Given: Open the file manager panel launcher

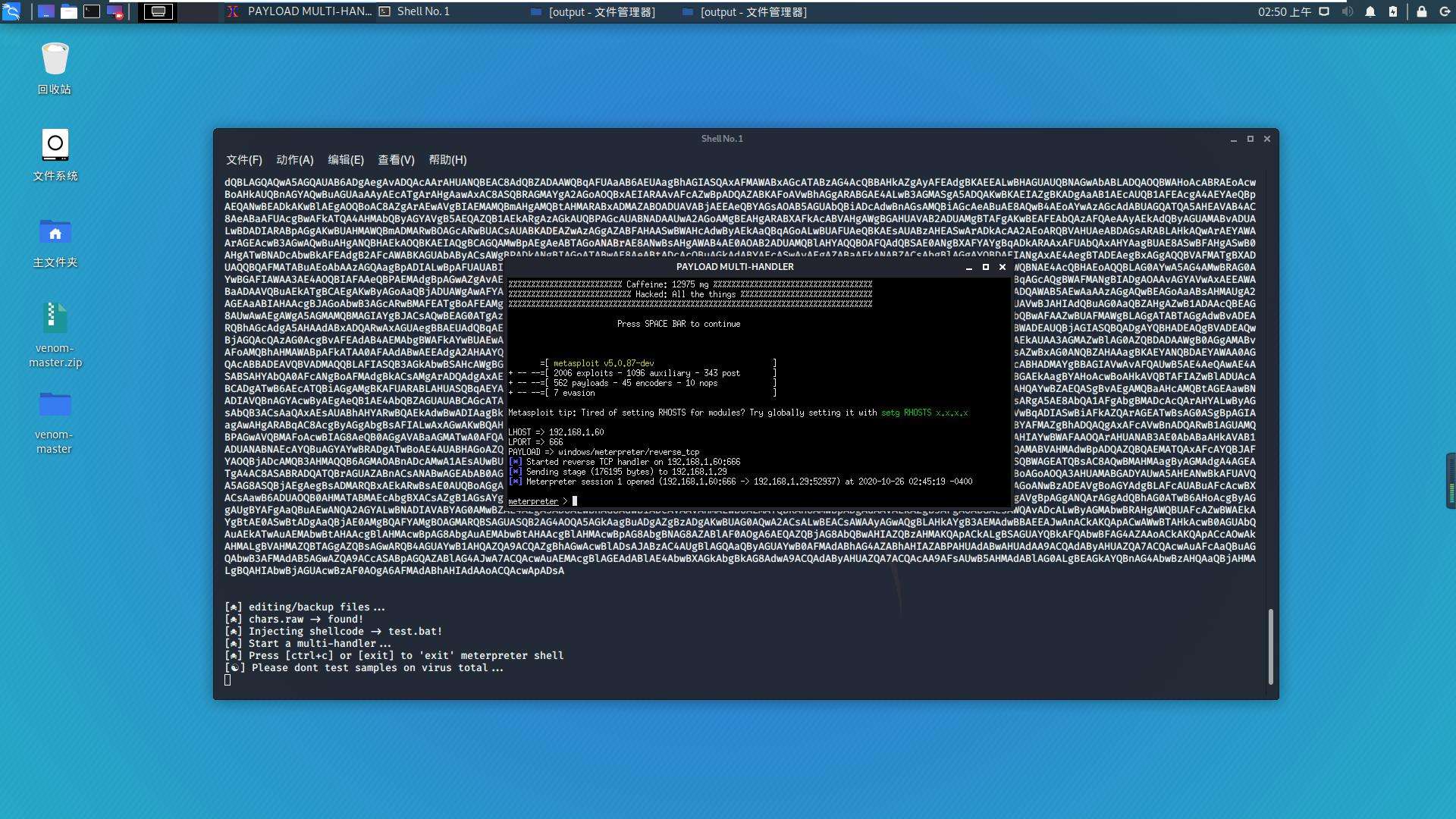Looking at the screenshot, I should click(x=69, y=11).
